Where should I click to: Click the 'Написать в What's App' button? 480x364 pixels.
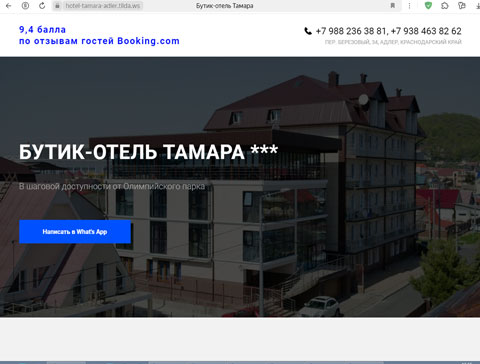click(x=75, y=232)
